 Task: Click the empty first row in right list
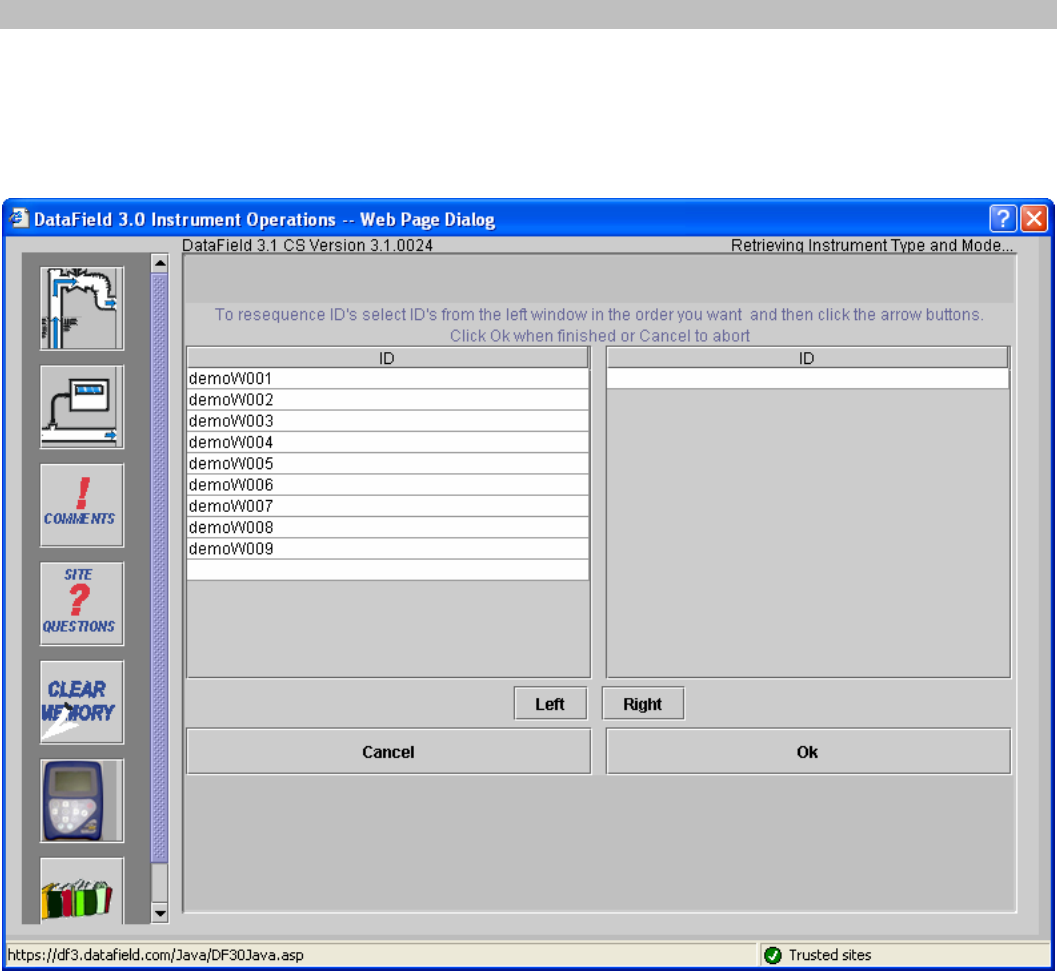(x=808, y=379)
